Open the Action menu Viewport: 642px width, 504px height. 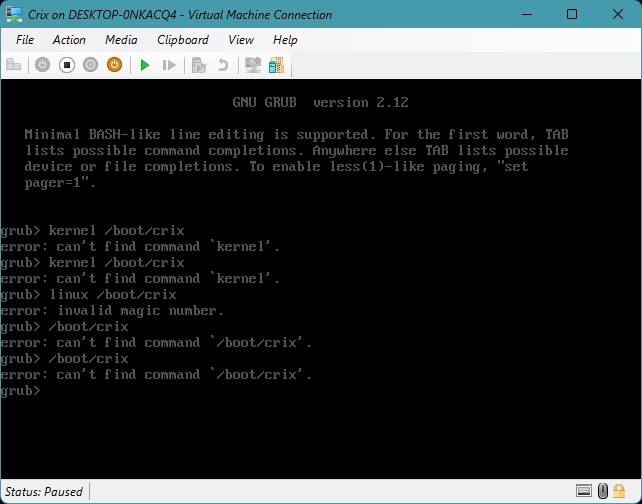click(x=69, y=40)
